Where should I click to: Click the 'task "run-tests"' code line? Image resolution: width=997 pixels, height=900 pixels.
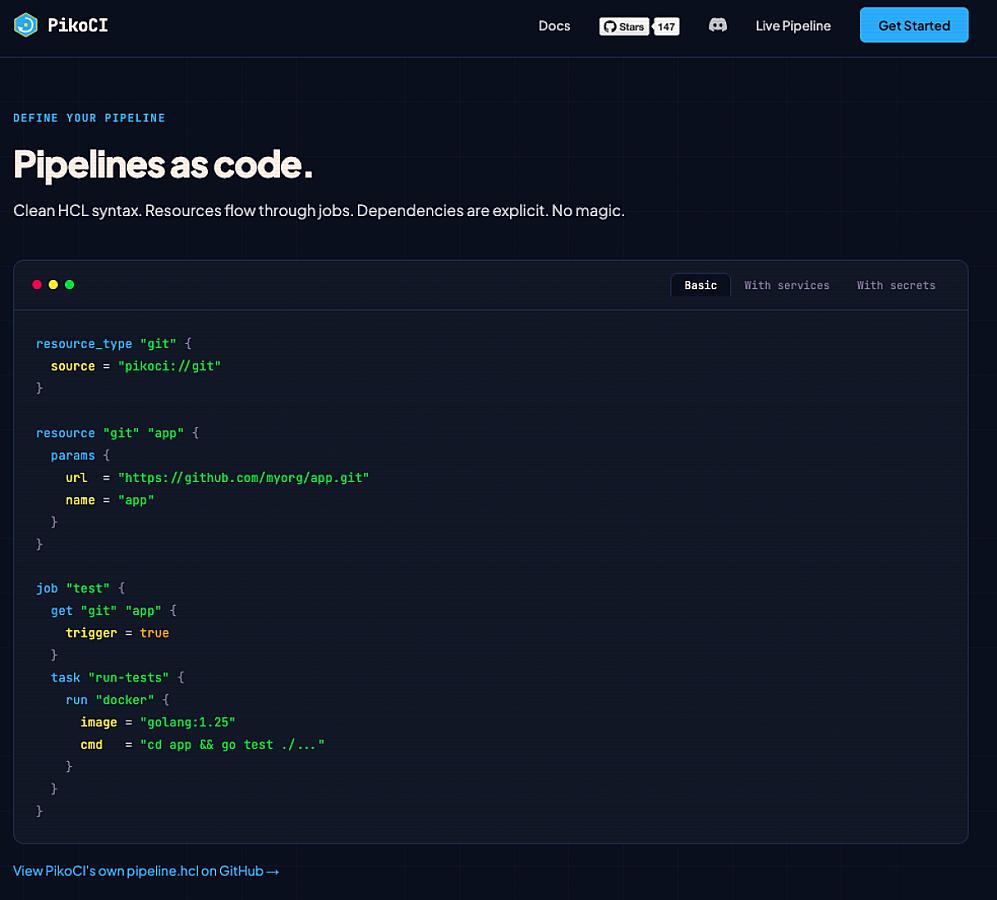[118, 677]
